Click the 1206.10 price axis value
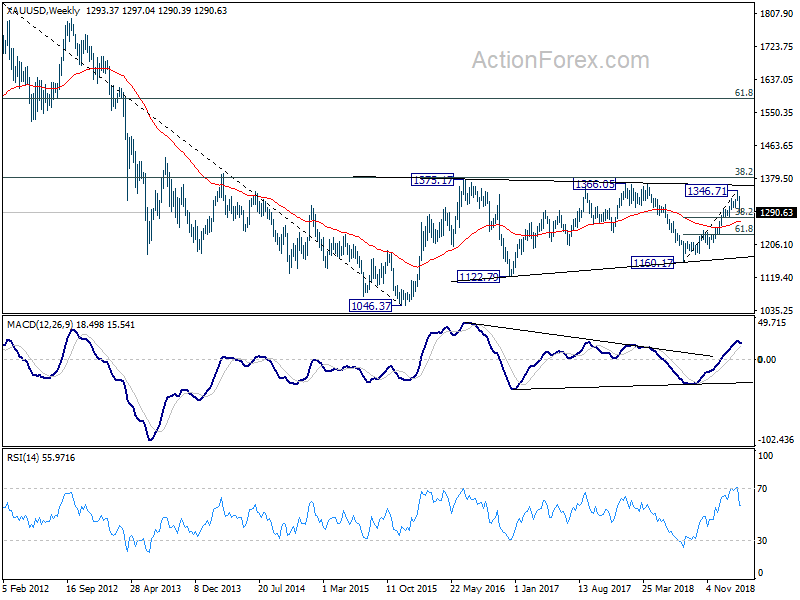800x600 pixels. pyautogui.click(x=777, y=244)
